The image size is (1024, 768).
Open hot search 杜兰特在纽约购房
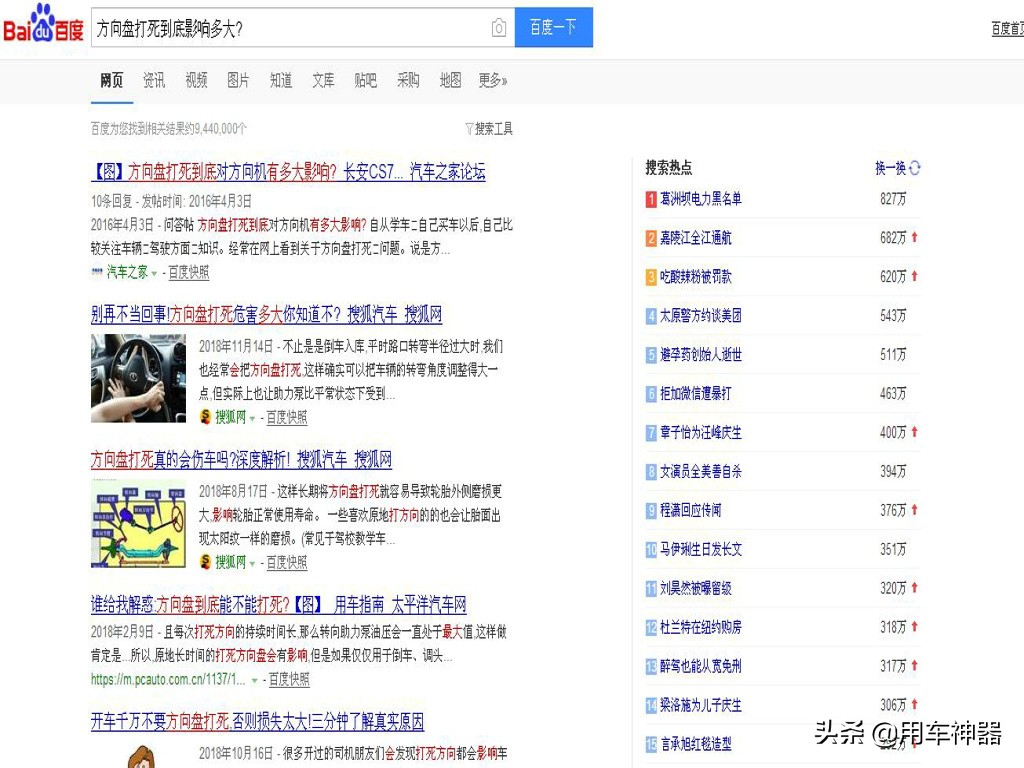[701, 628]
